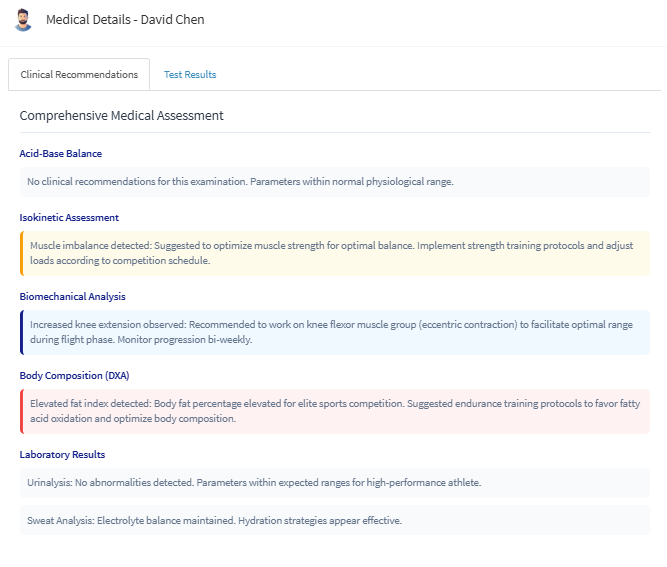Image resolution: width=667 pixels, height=567 pixels.
Task: Click the 'No clinical recommendations' acid-base note
Action: click(240, 182)
